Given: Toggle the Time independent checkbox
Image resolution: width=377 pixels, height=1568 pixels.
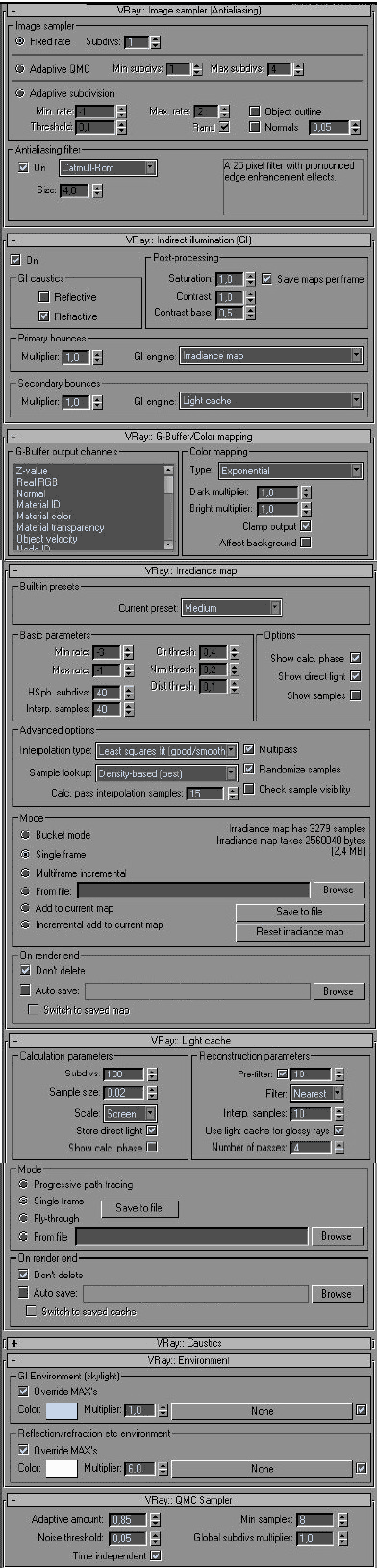Looking at the screenshot, I should point(155,1555).
